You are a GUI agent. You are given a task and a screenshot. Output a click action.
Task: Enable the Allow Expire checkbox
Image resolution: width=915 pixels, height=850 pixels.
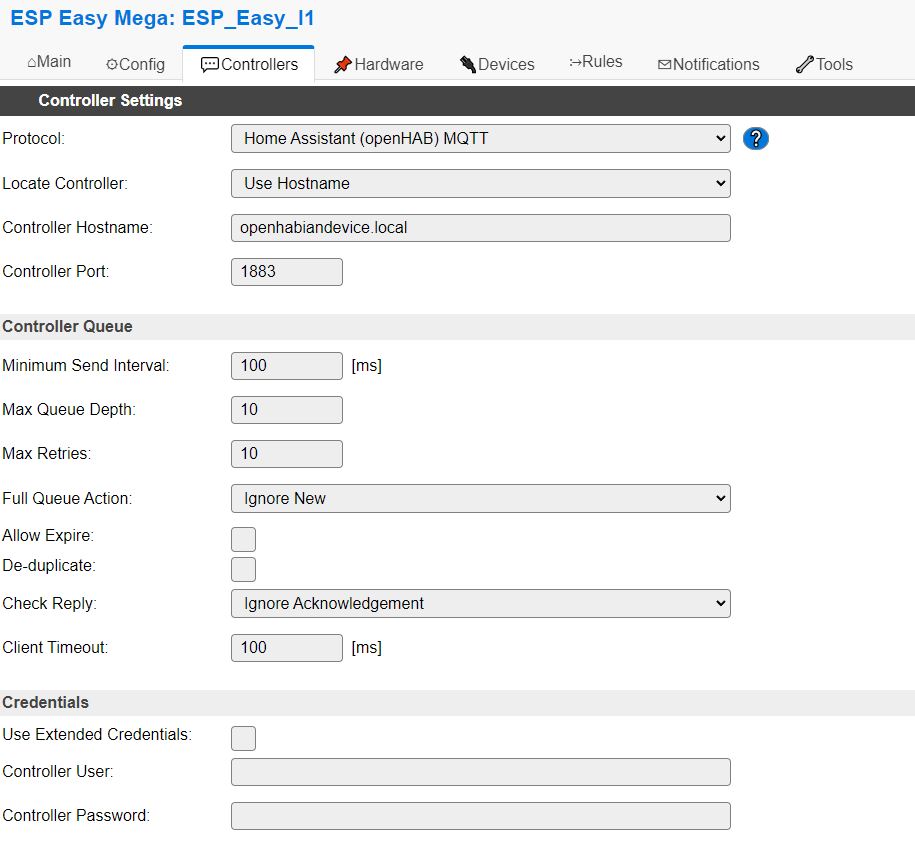coord(243,539)
